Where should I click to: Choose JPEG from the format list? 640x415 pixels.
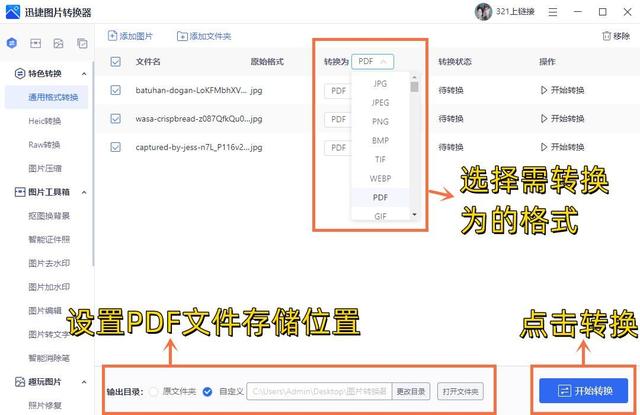pos(380,102)
